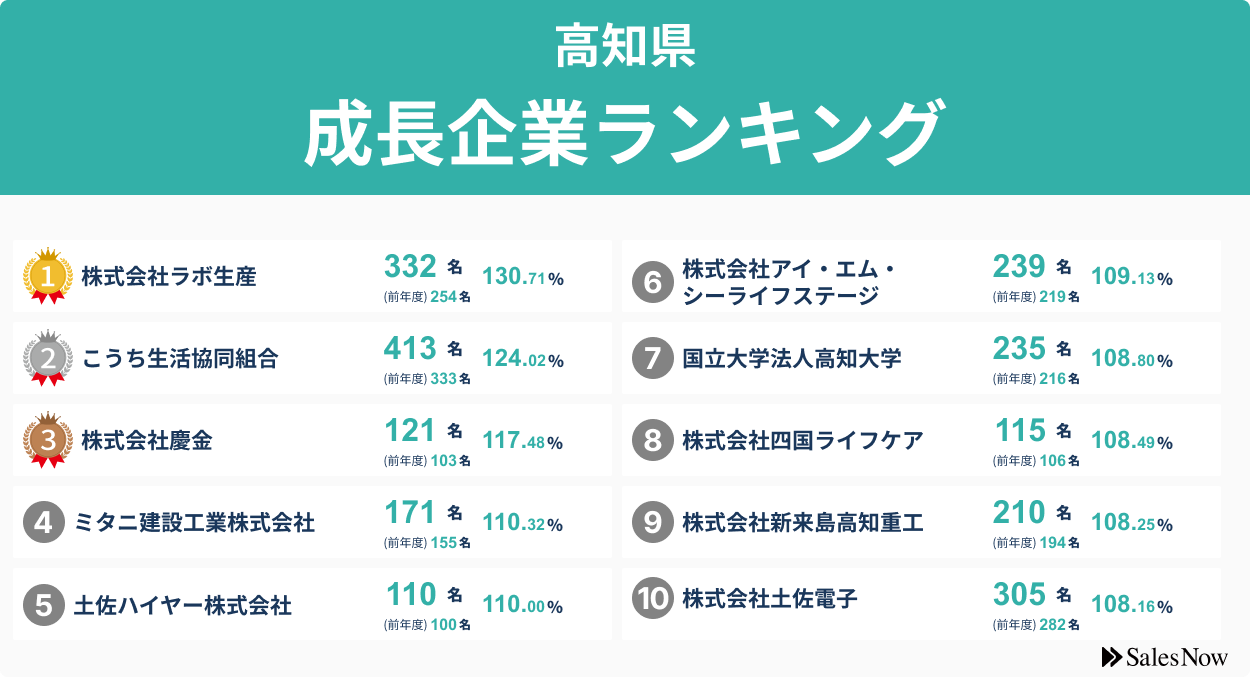Click the SalesNow logo
The image size is (1250, 677).
pyautogui.click(x=1164, y=657)
